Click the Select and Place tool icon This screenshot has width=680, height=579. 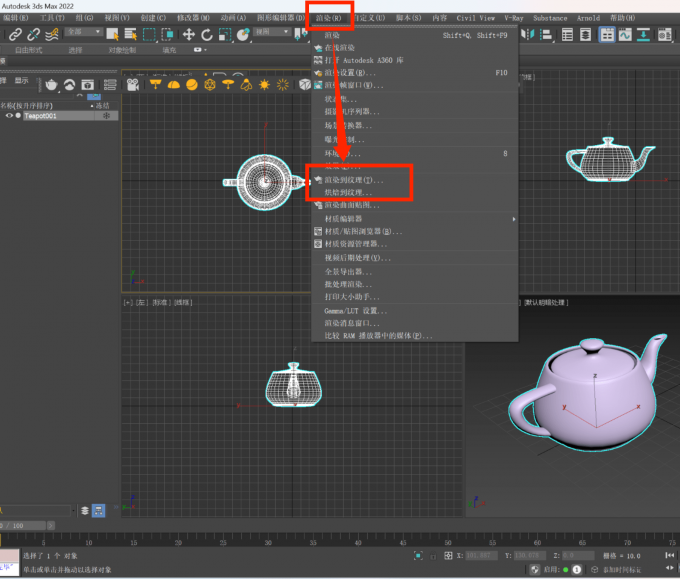tap(243, 34)
